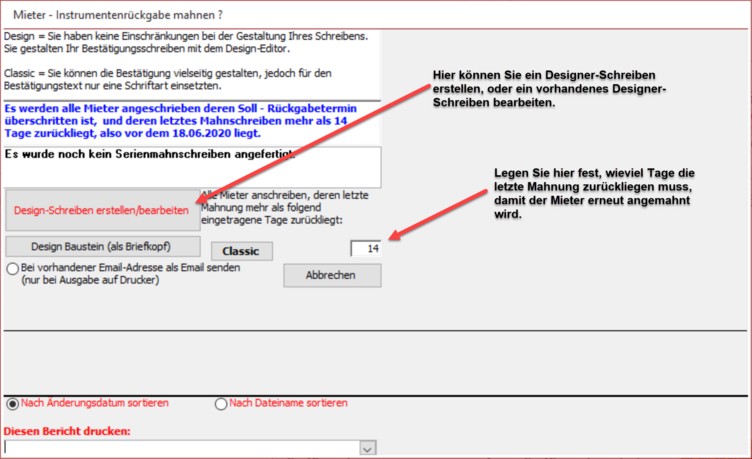The image size is (752, 459).
Task: Enable sending as Email when address exists
Action: click(12, 268)
